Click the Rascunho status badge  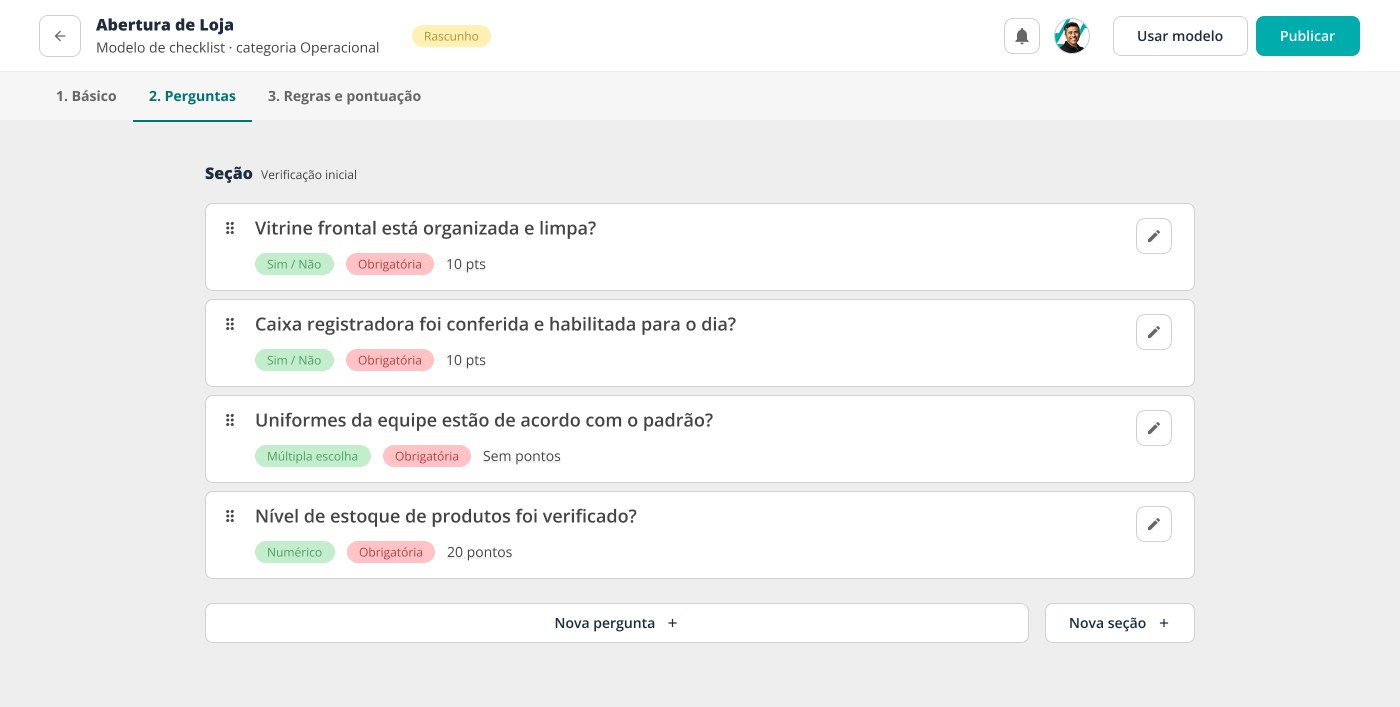[451, 36]
